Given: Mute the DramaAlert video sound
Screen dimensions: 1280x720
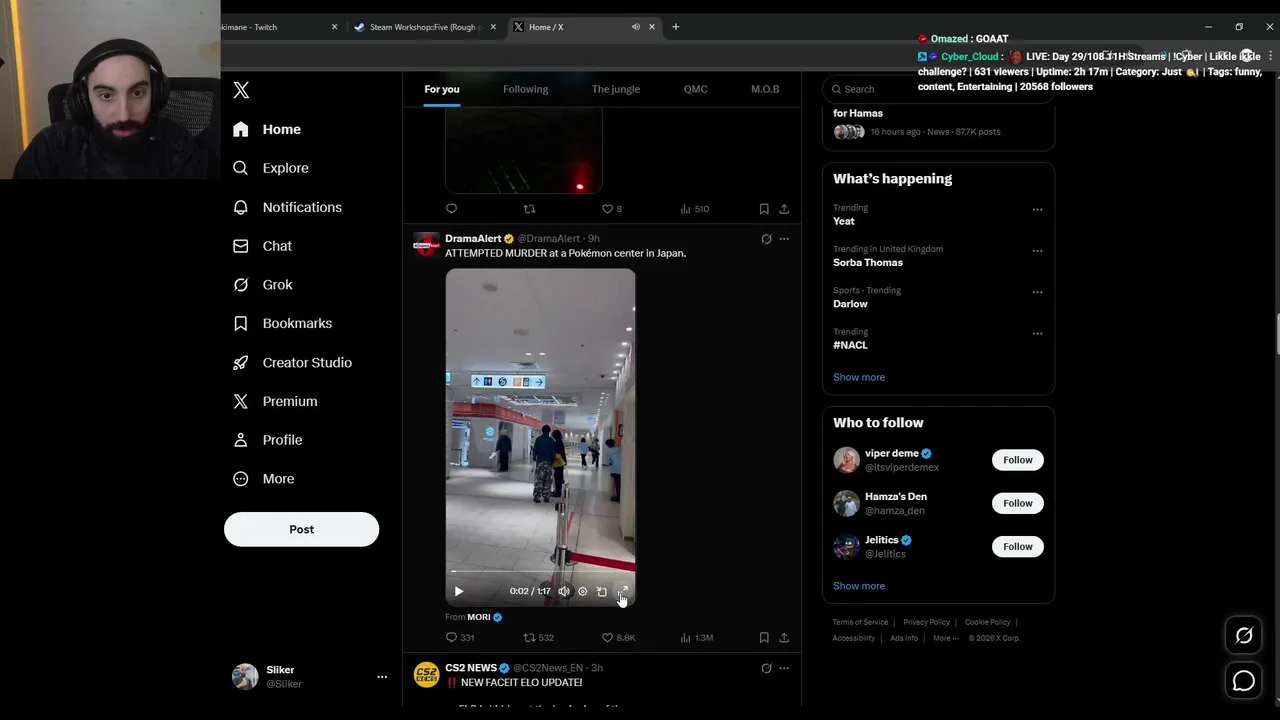Looking at the screenshot, I should tap(564, 591).
